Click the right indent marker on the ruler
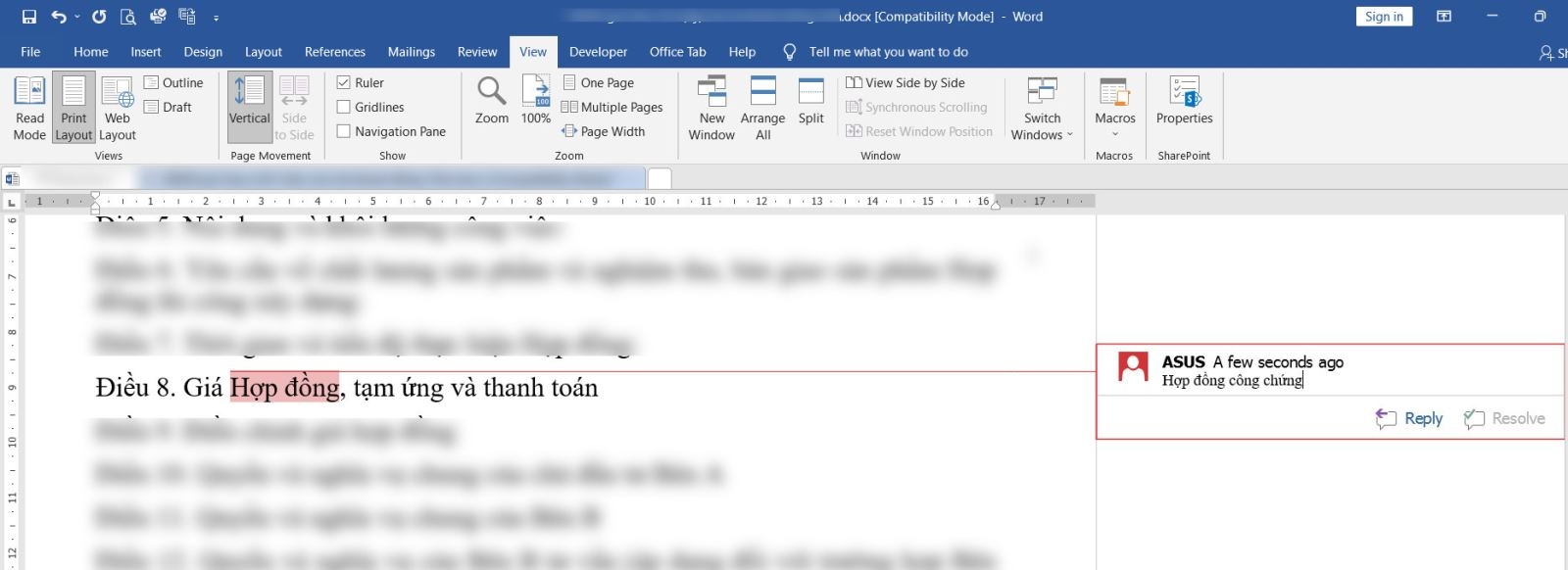This screenshot has width=1568, height=570. (996, 206)
